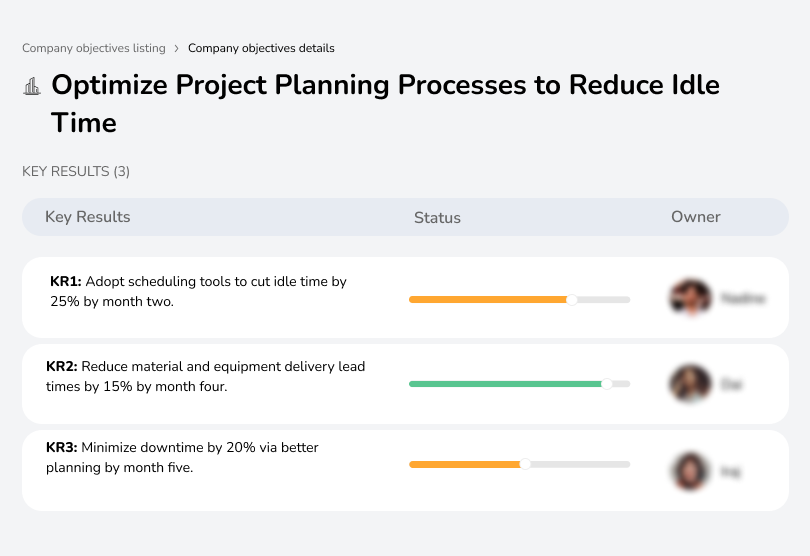Click the owner avatar in the KR3 row

(690, 471)
